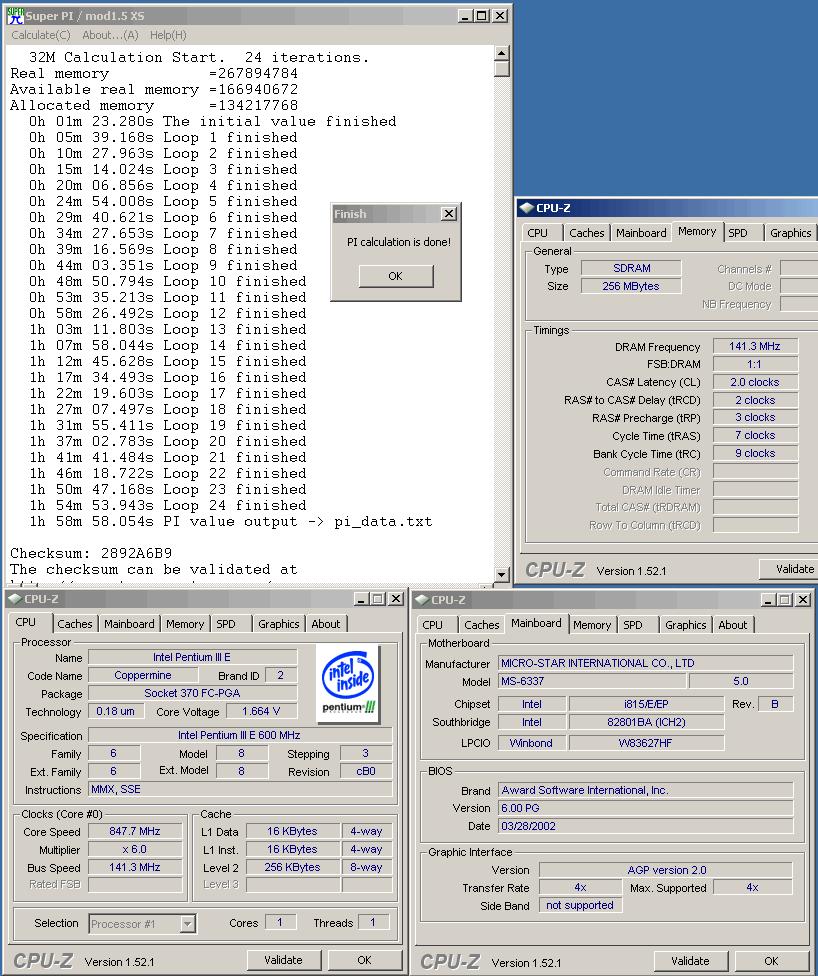Open the Help(H) menu
818x976 pixels.
pos(168,35)
